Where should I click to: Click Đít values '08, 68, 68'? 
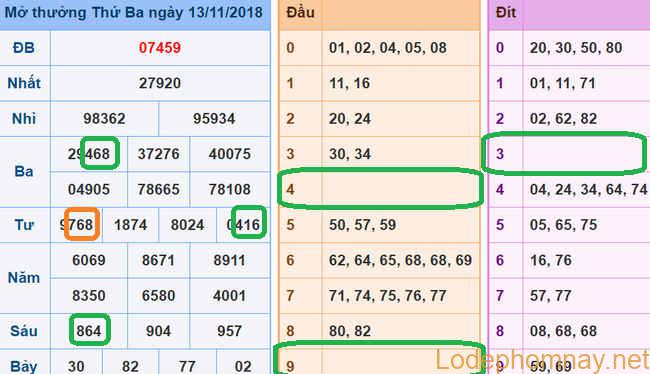click(x=563, y=331)
